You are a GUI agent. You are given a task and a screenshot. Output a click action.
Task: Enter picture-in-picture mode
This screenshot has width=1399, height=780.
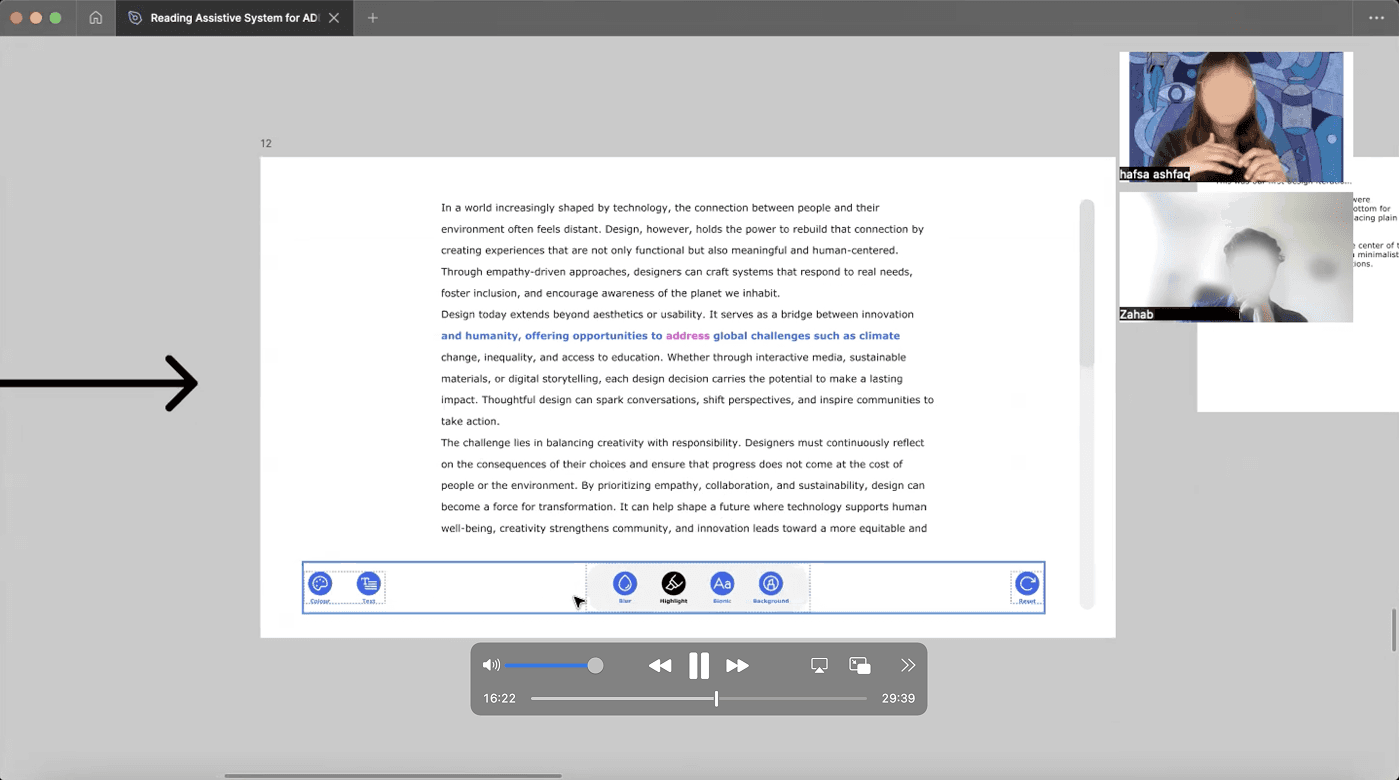point(860,665)
